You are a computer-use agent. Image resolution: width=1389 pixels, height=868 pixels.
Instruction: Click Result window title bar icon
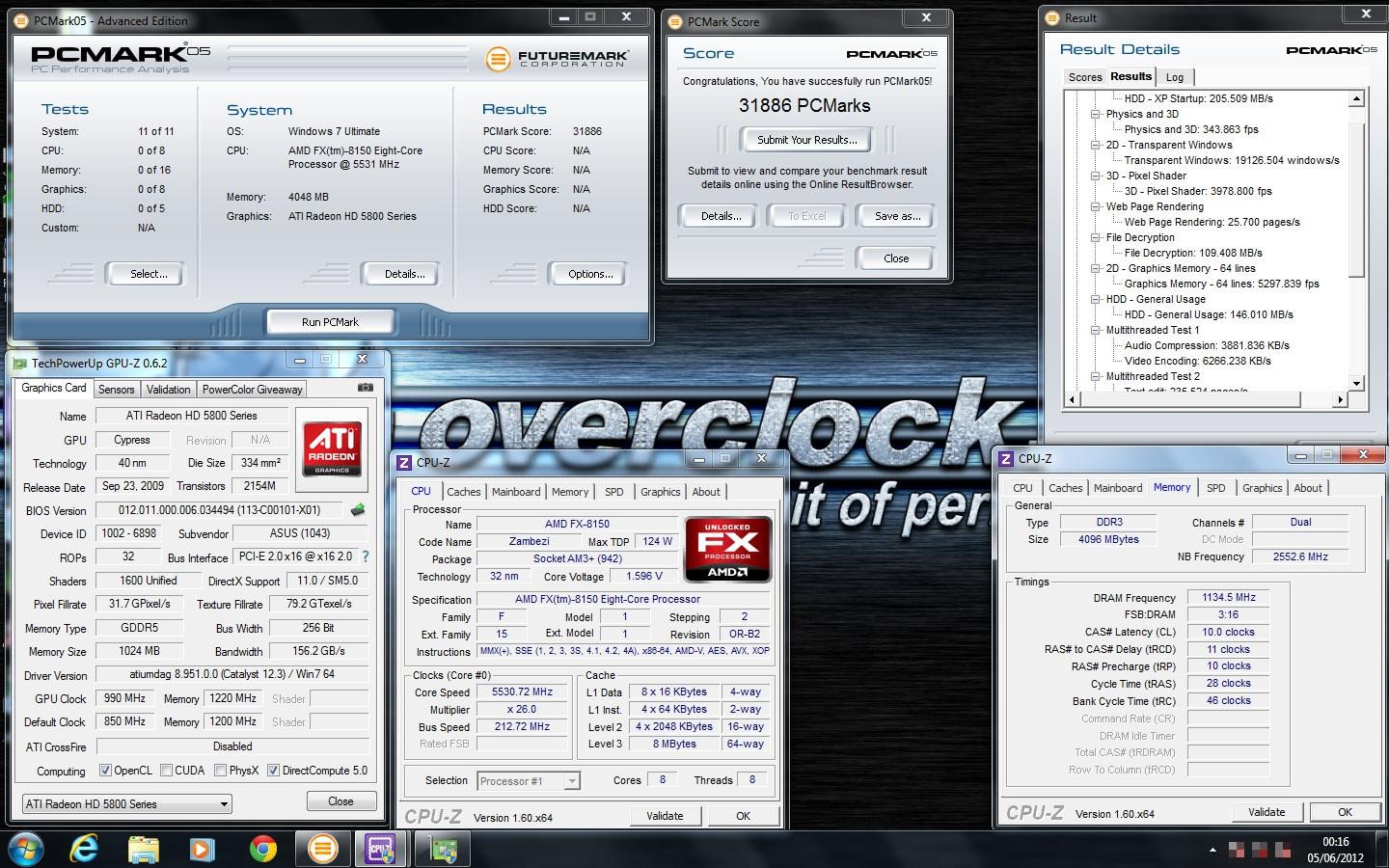click(x=1052, y=17)
